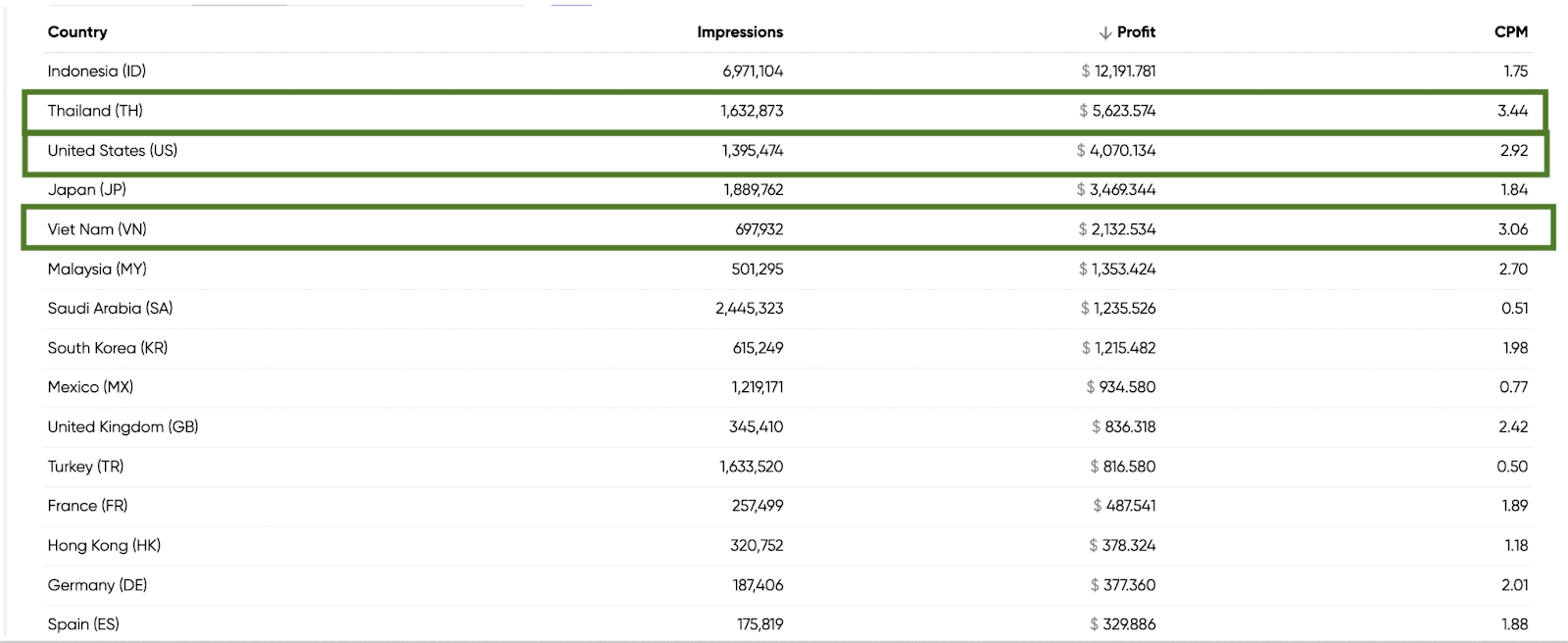Click the United States (US) country name
The height and width of the screenshot is (643, 1568).
113,150
